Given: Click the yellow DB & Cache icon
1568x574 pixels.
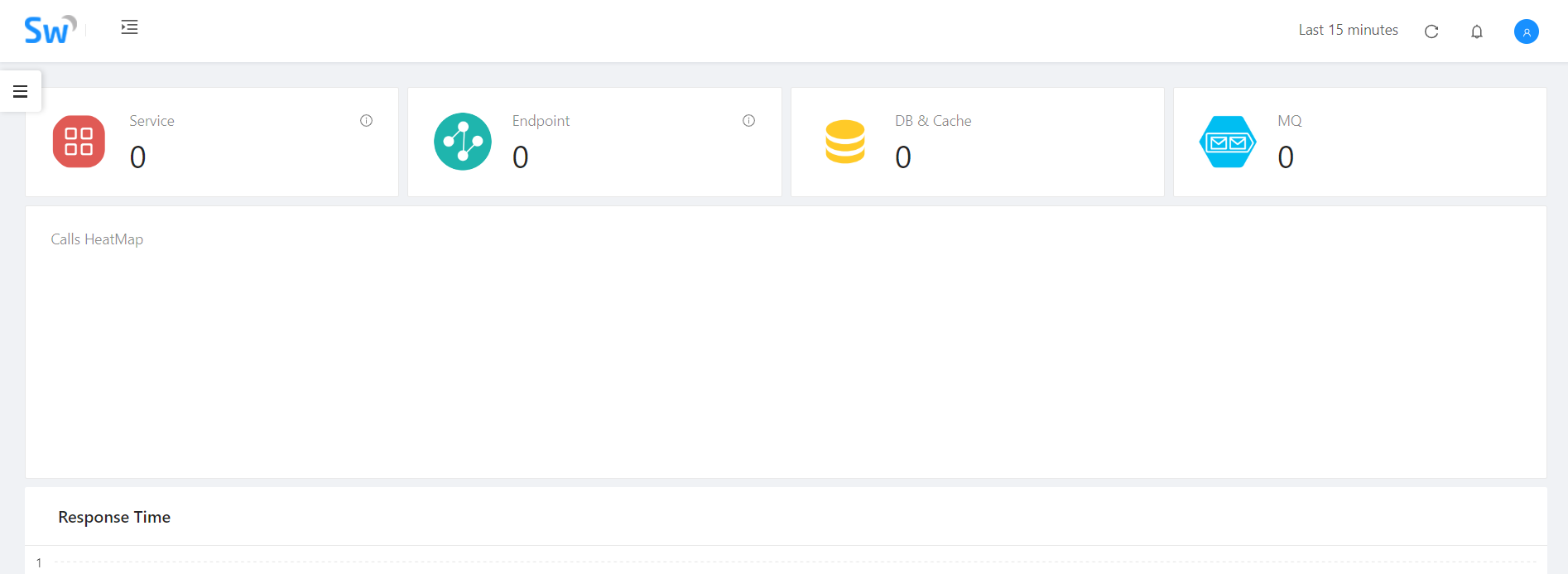Looking at the screenshot, I should (845, 142).
